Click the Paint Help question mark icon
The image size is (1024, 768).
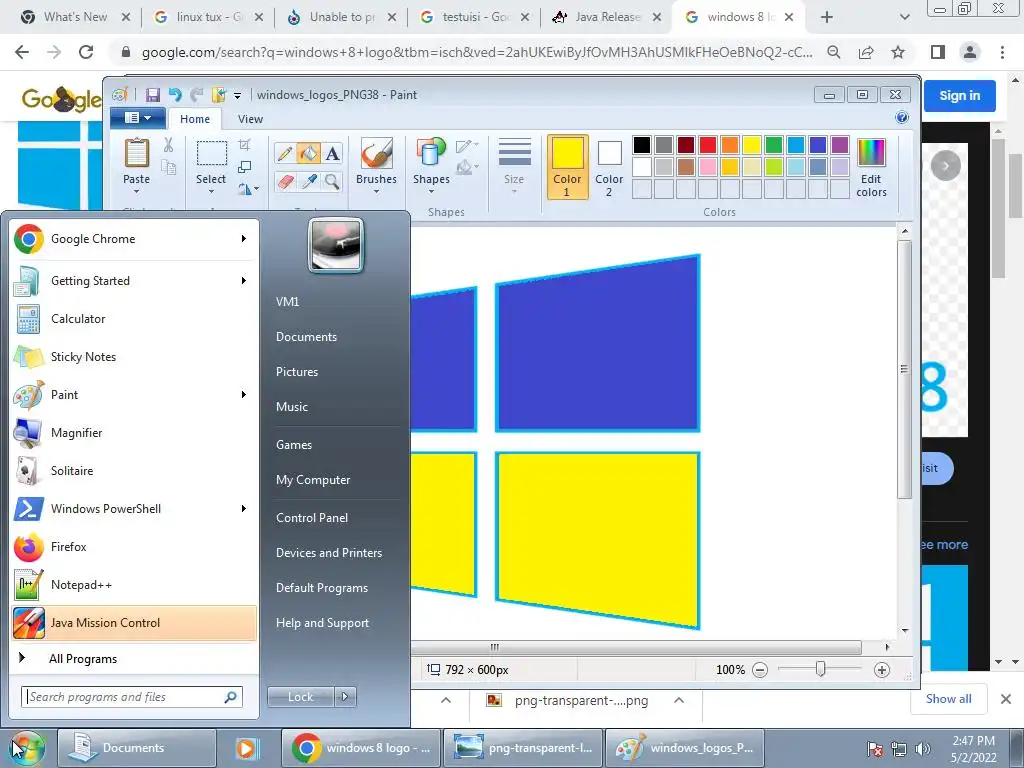902,118
